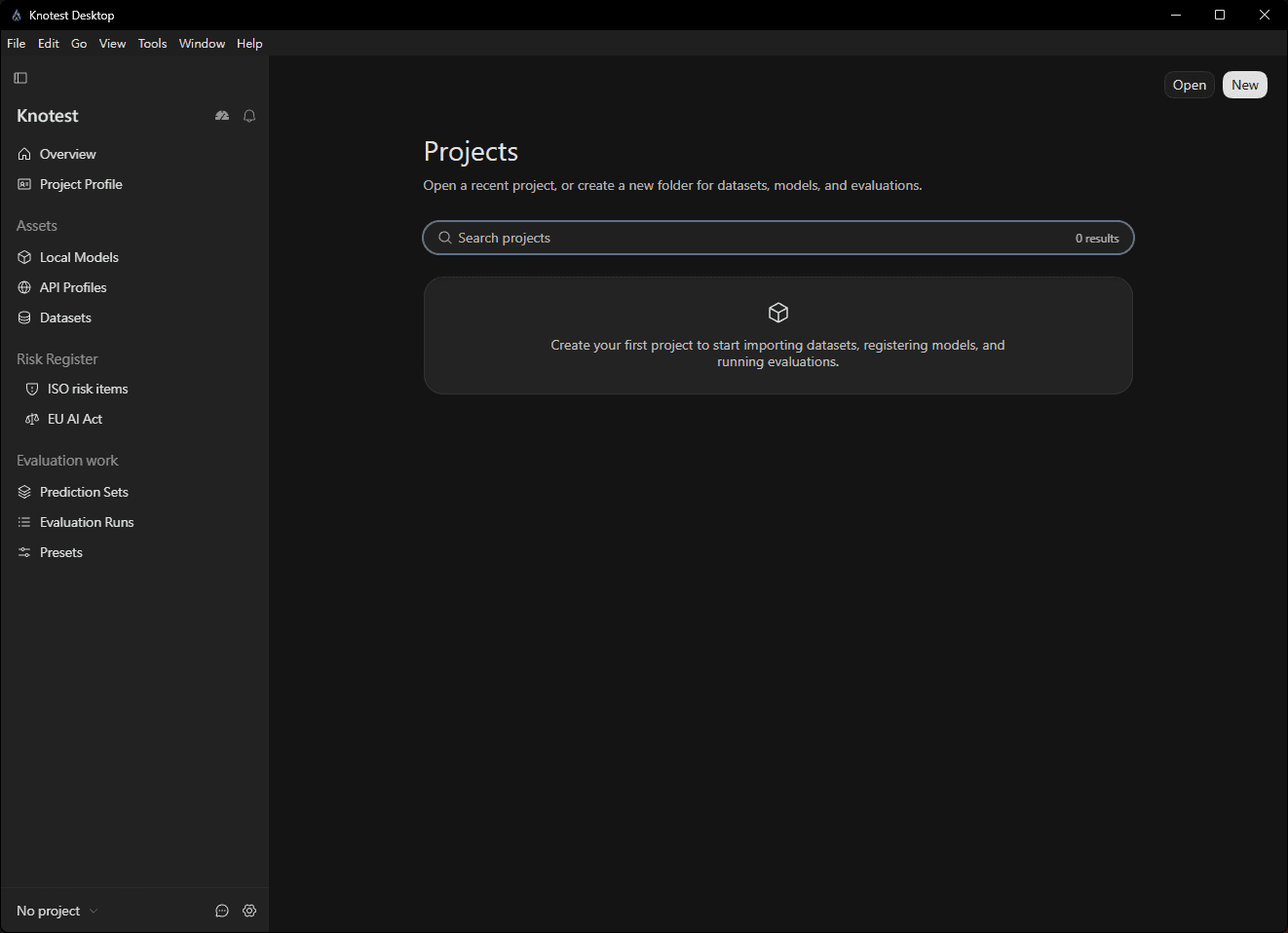Click the cube icon in empty project card

[777, 313]
